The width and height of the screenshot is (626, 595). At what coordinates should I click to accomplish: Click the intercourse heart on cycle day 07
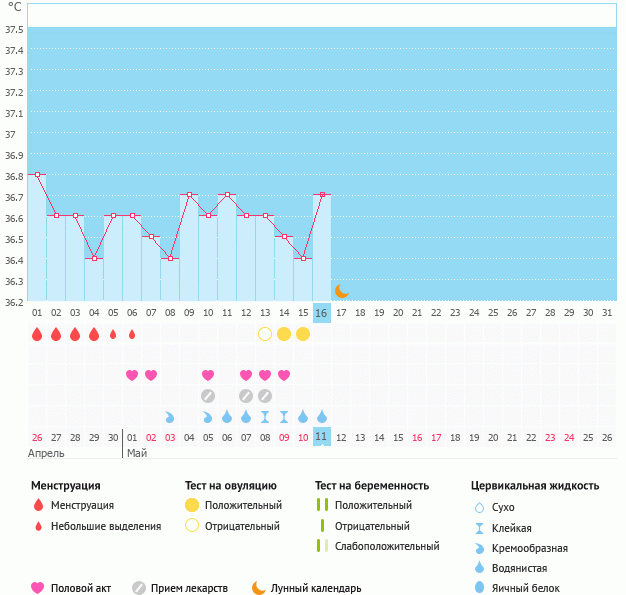(x=151, y=375)
